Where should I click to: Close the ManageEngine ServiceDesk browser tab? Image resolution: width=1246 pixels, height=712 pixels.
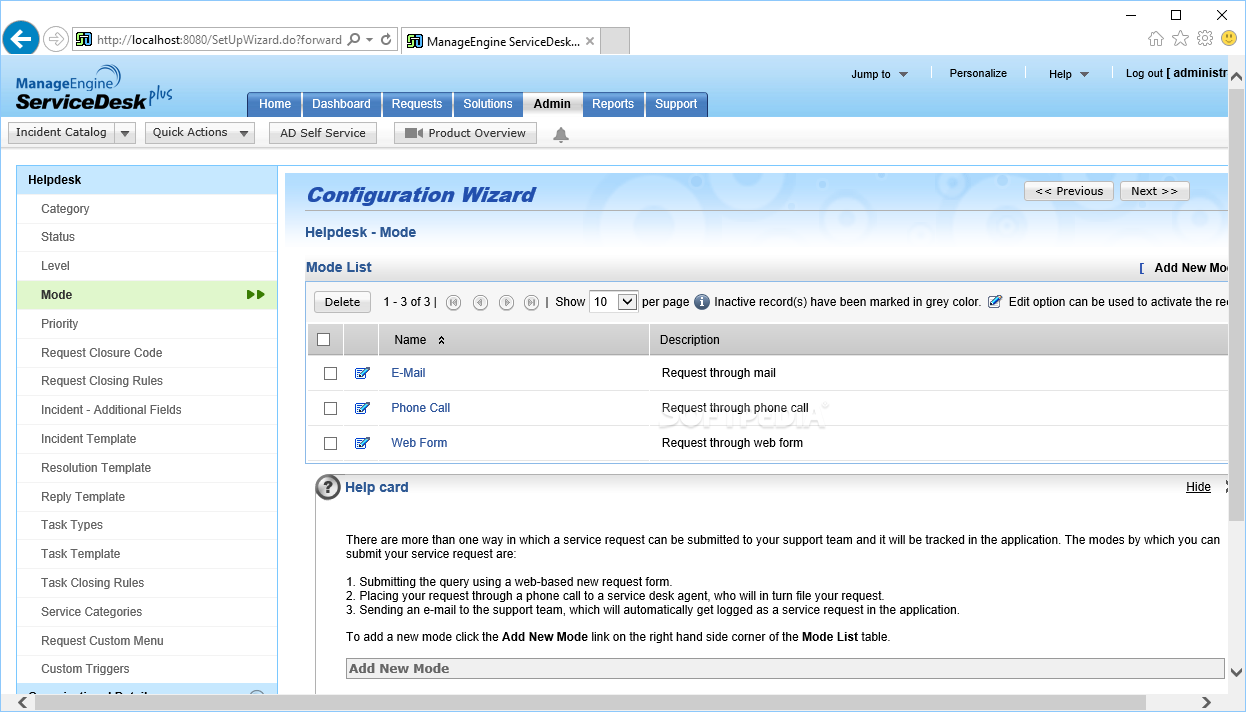click(x=590, y=41)
